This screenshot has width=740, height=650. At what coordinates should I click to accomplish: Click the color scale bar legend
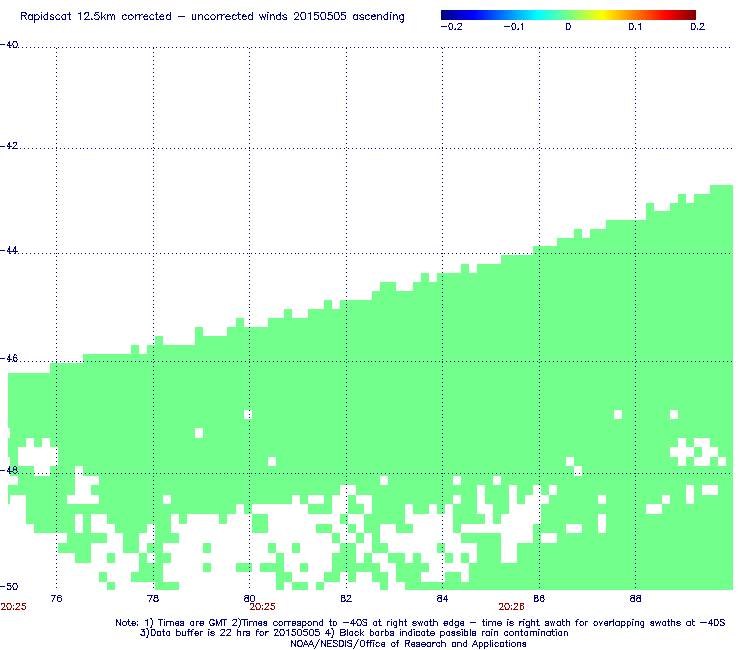coord(568,15)
